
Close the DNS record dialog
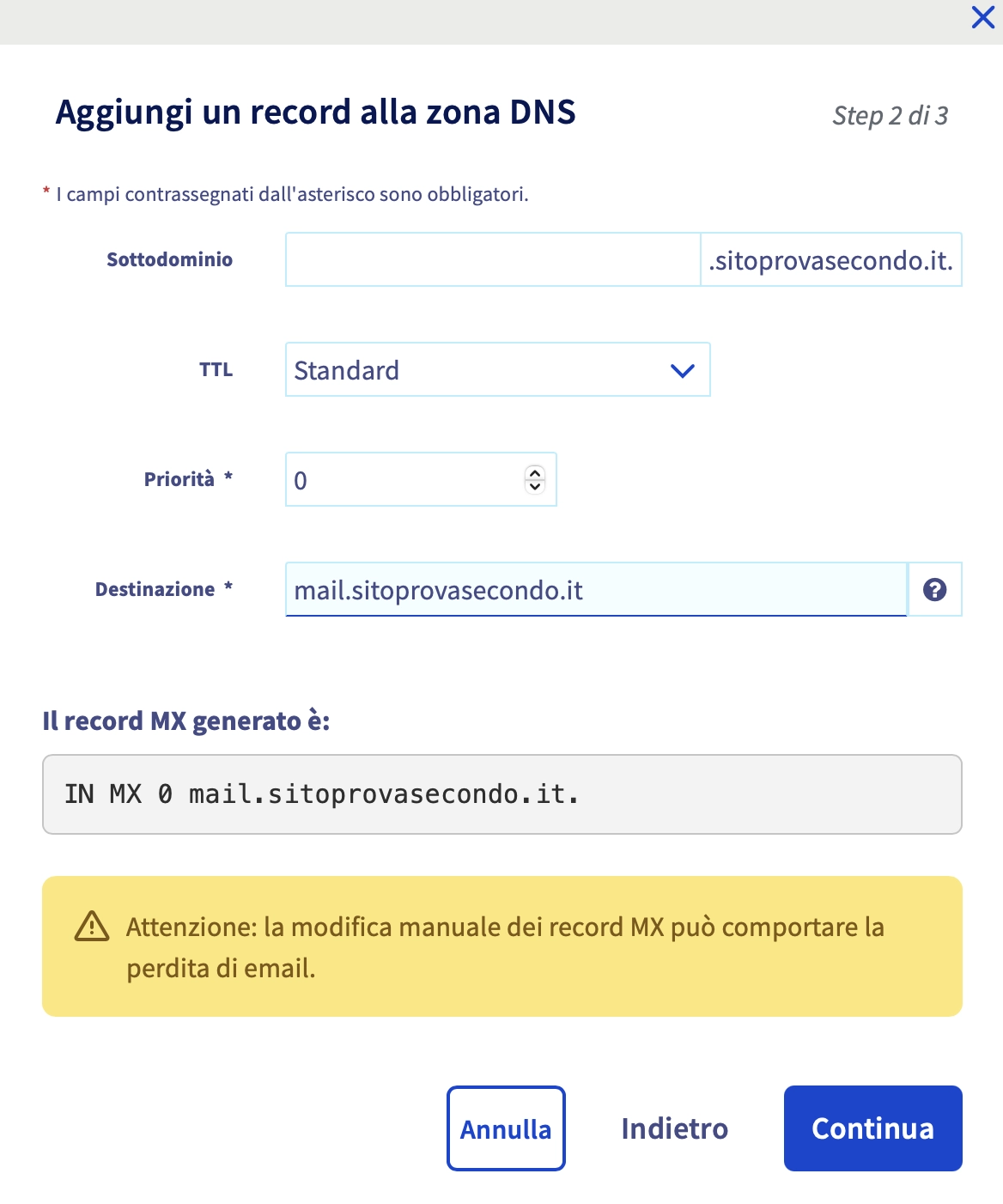click(x=982, y=17)
